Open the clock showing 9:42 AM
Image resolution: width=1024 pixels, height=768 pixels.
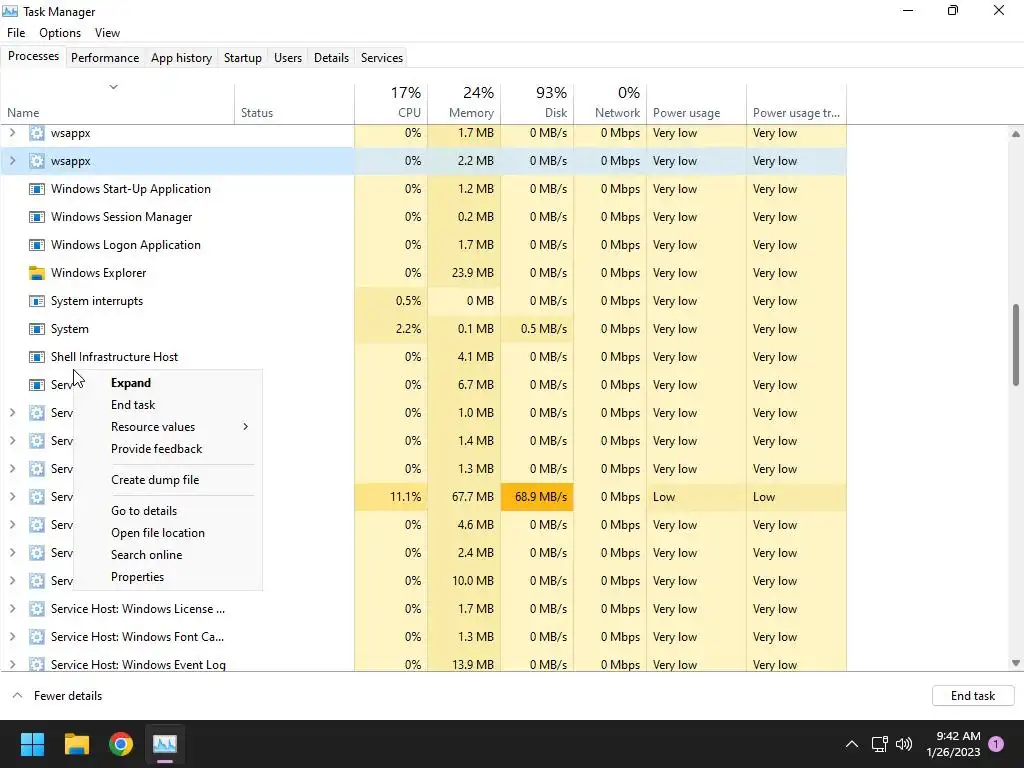(x=953, y=744)
